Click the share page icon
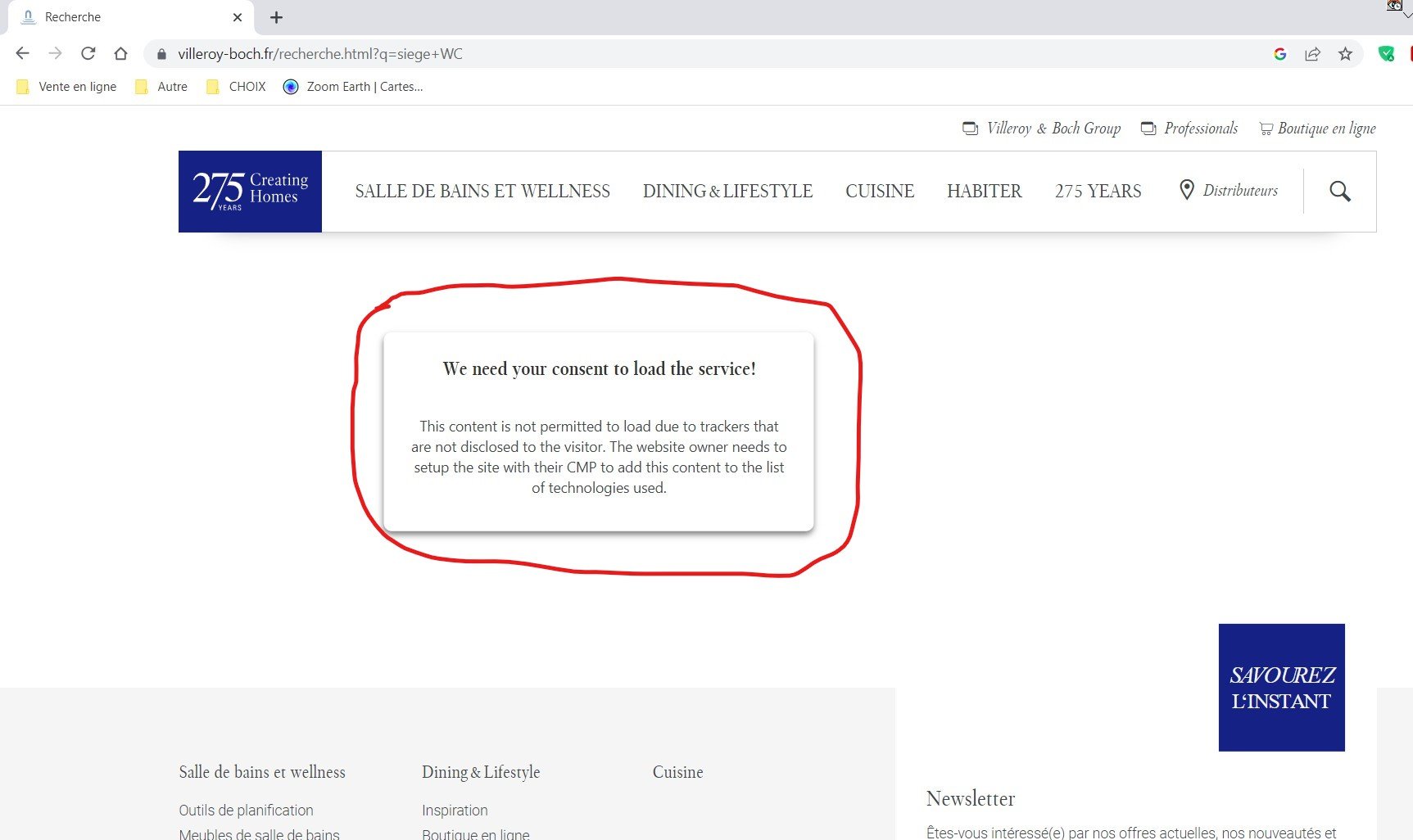 [1312, 54]
